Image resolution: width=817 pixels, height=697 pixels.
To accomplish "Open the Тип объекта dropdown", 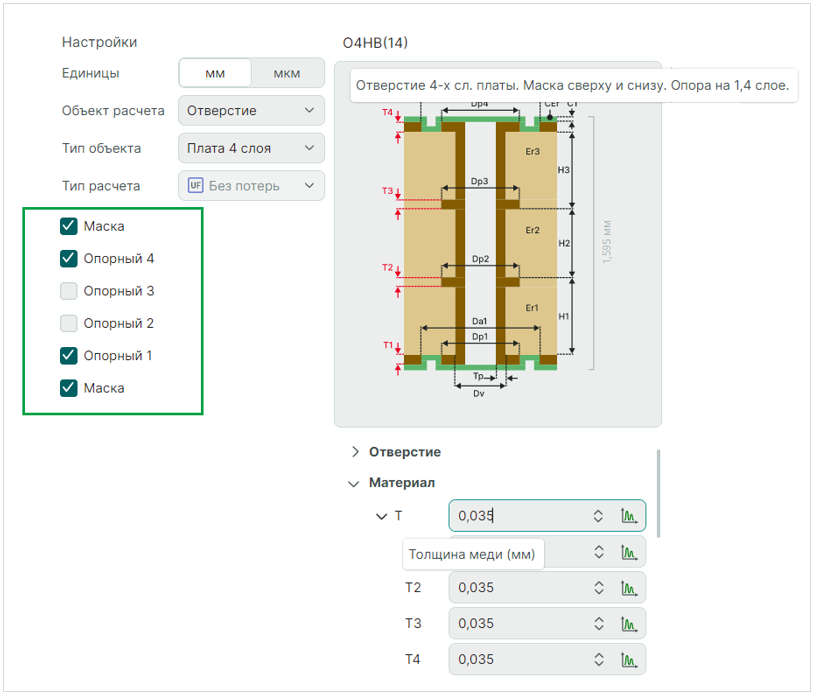I will (x=251, y=148).
